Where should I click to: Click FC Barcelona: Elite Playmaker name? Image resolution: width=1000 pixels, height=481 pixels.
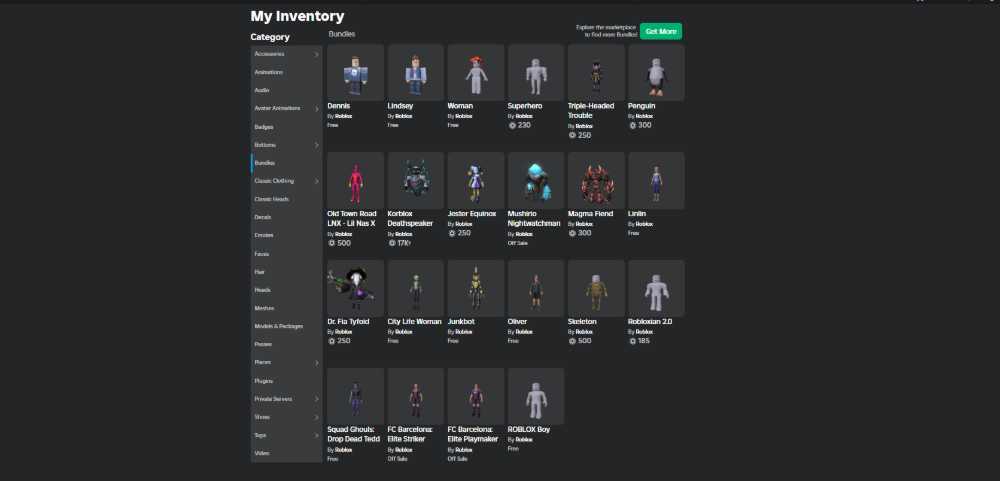pyautogui.click(x=473, y=434)
